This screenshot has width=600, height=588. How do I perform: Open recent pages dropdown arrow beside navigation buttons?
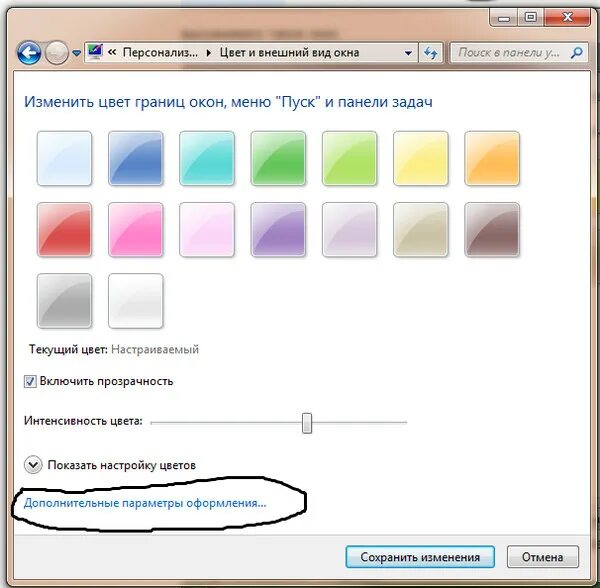coord(77,53)
